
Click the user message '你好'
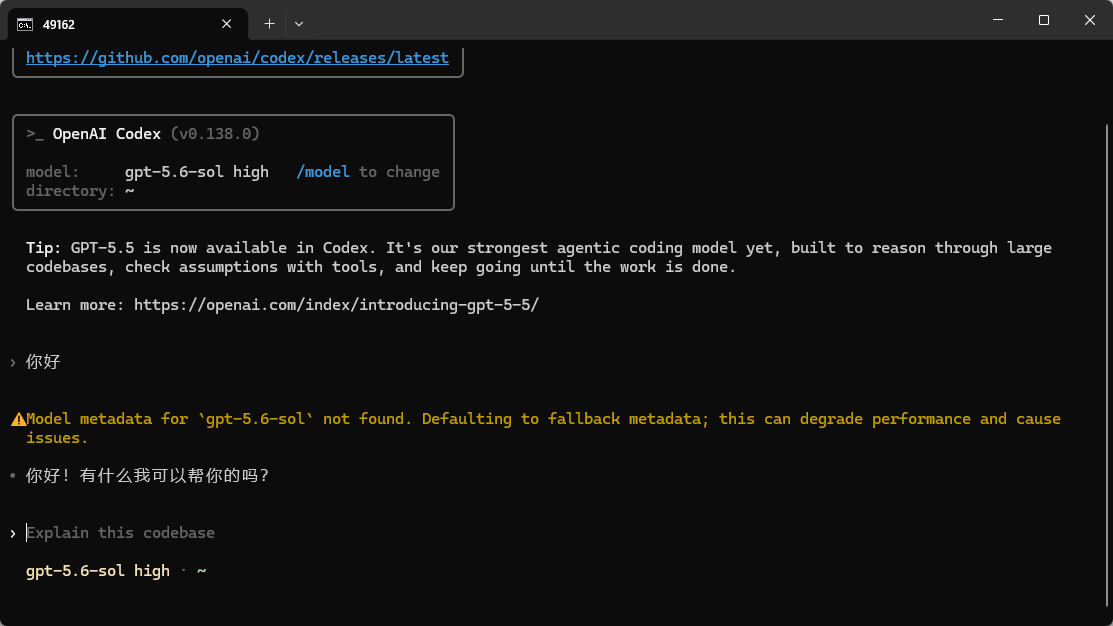[43, 362]
